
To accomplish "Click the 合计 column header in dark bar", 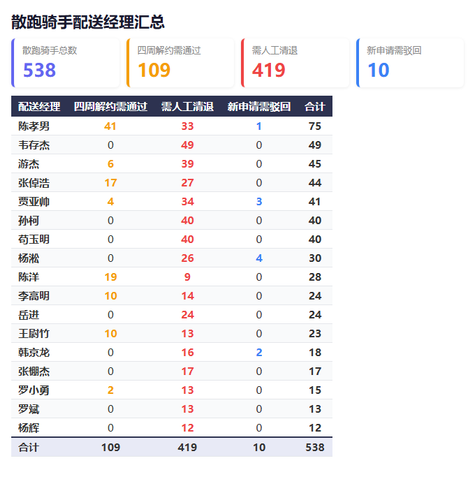I will click(315, 107).
